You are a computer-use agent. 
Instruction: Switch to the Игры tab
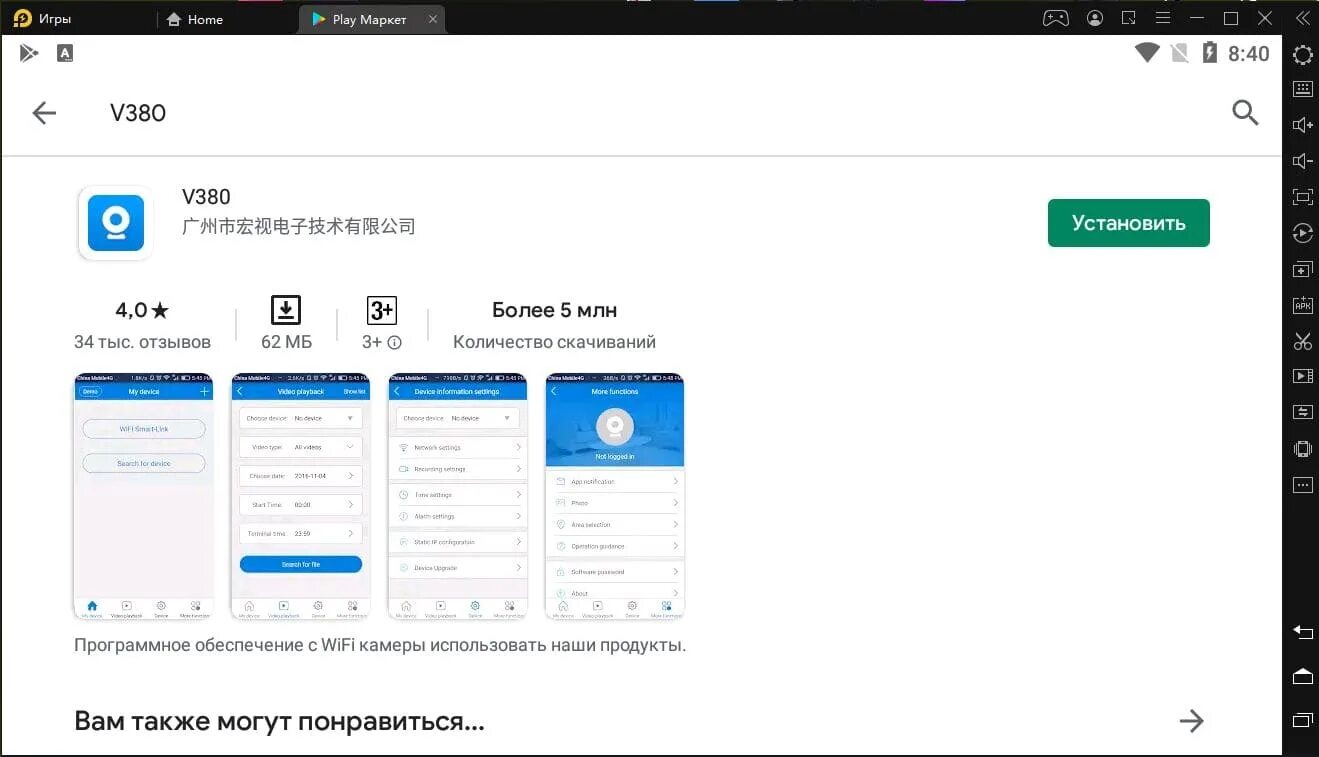pyautogui.click(x=43, y=19)
